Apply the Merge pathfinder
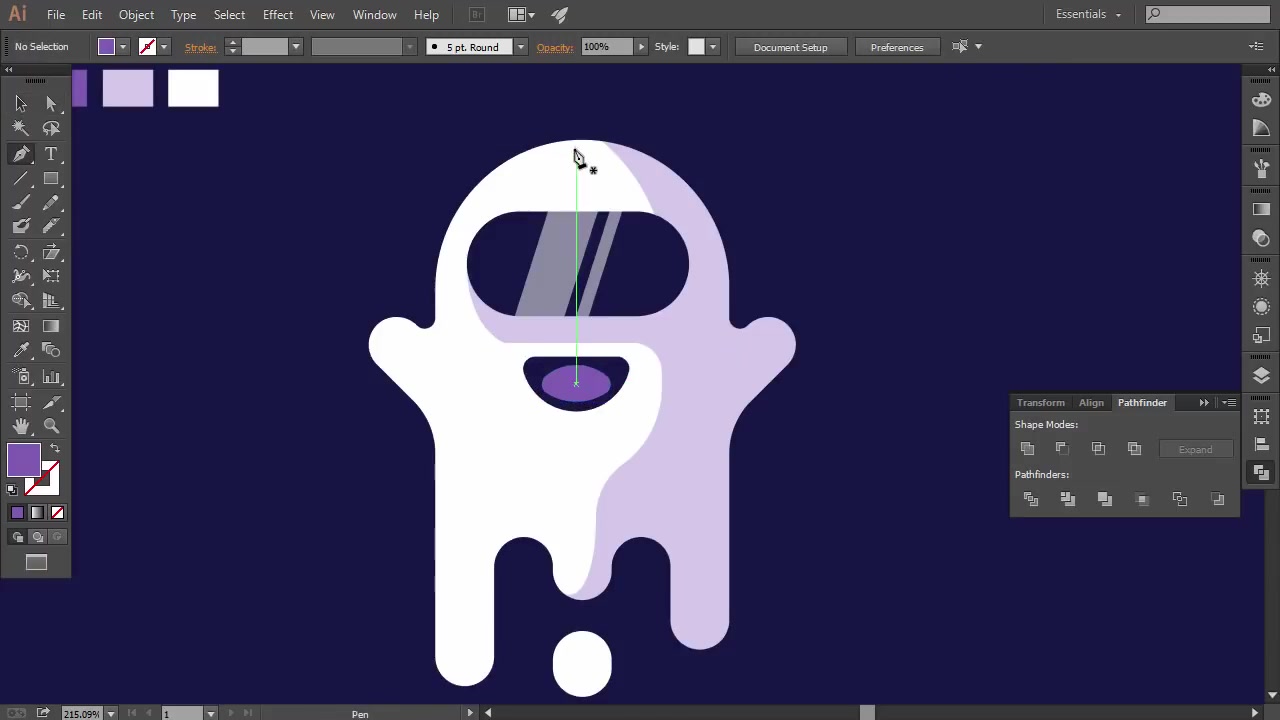The width and height of the screenshot is (1280, 720). (1105, 499)
